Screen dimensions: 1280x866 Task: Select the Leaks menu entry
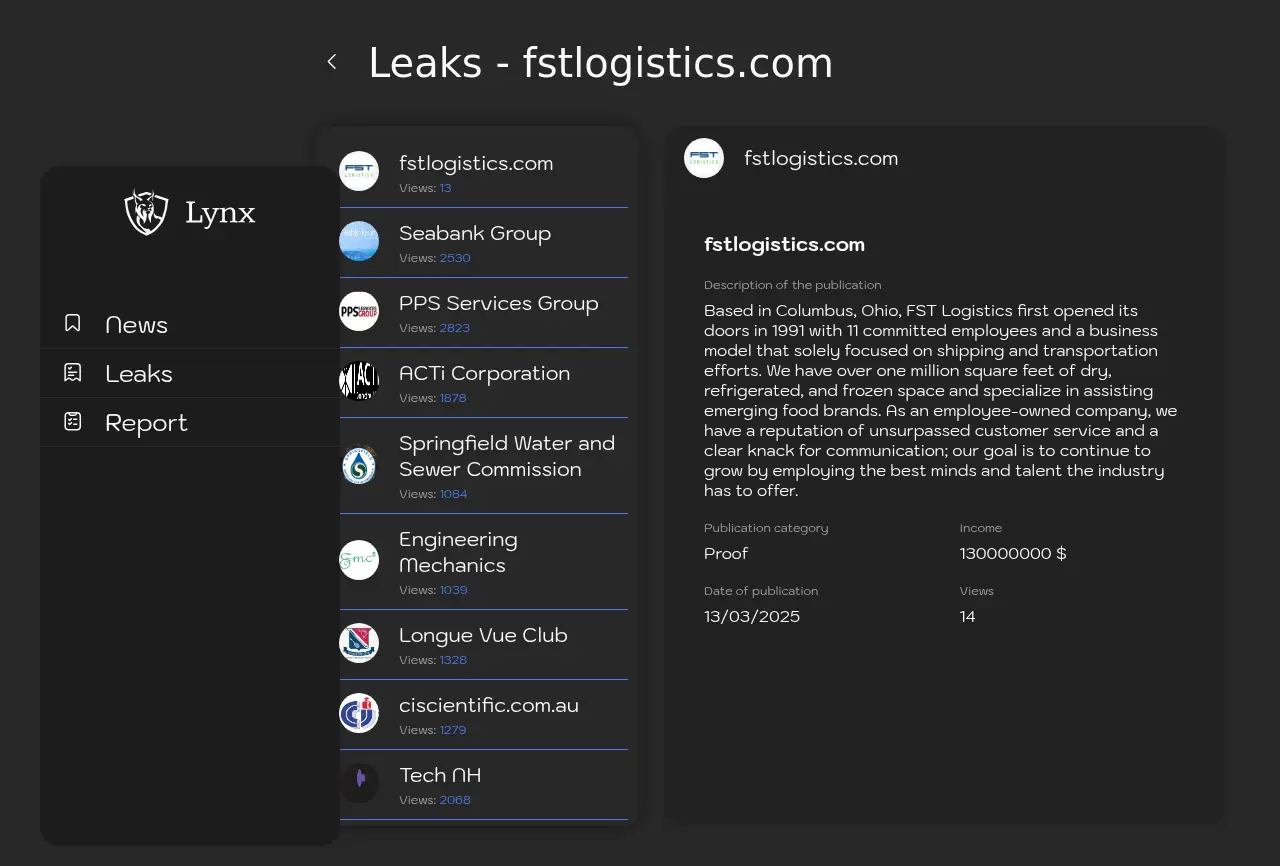(x=139, y=374)
